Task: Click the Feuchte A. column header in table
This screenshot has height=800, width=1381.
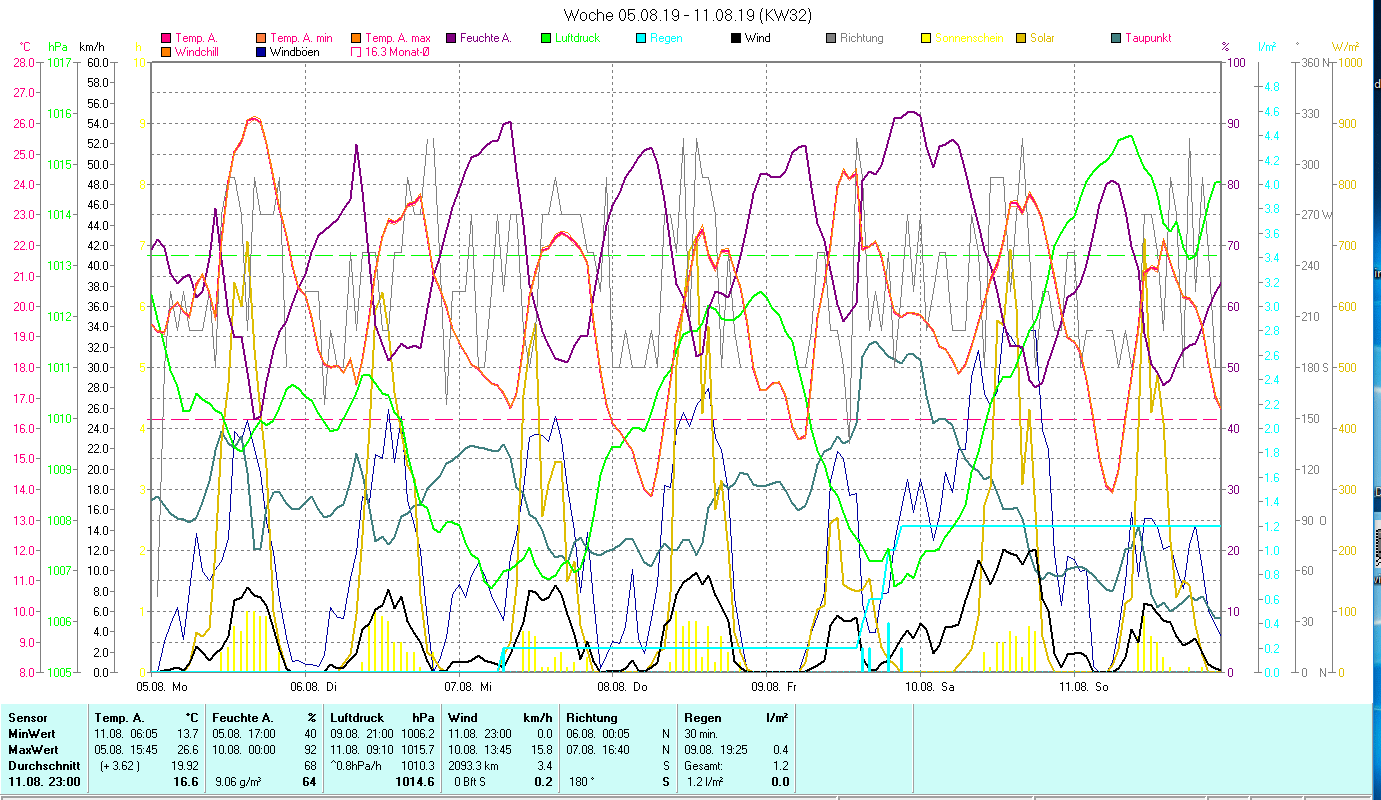Action: 244,718
